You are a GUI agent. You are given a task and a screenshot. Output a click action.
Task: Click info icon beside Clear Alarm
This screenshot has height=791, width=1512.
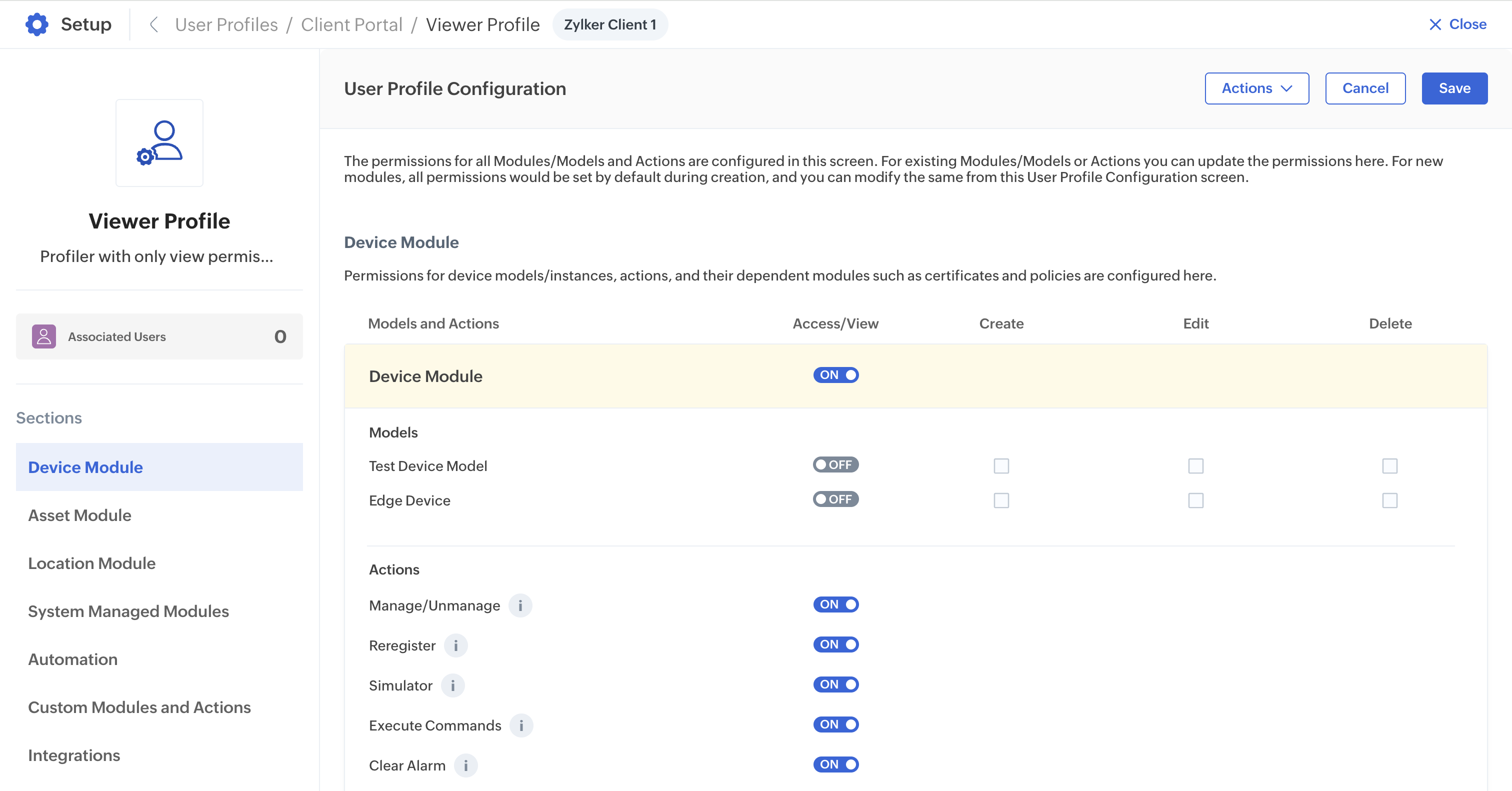click(465, 765)
